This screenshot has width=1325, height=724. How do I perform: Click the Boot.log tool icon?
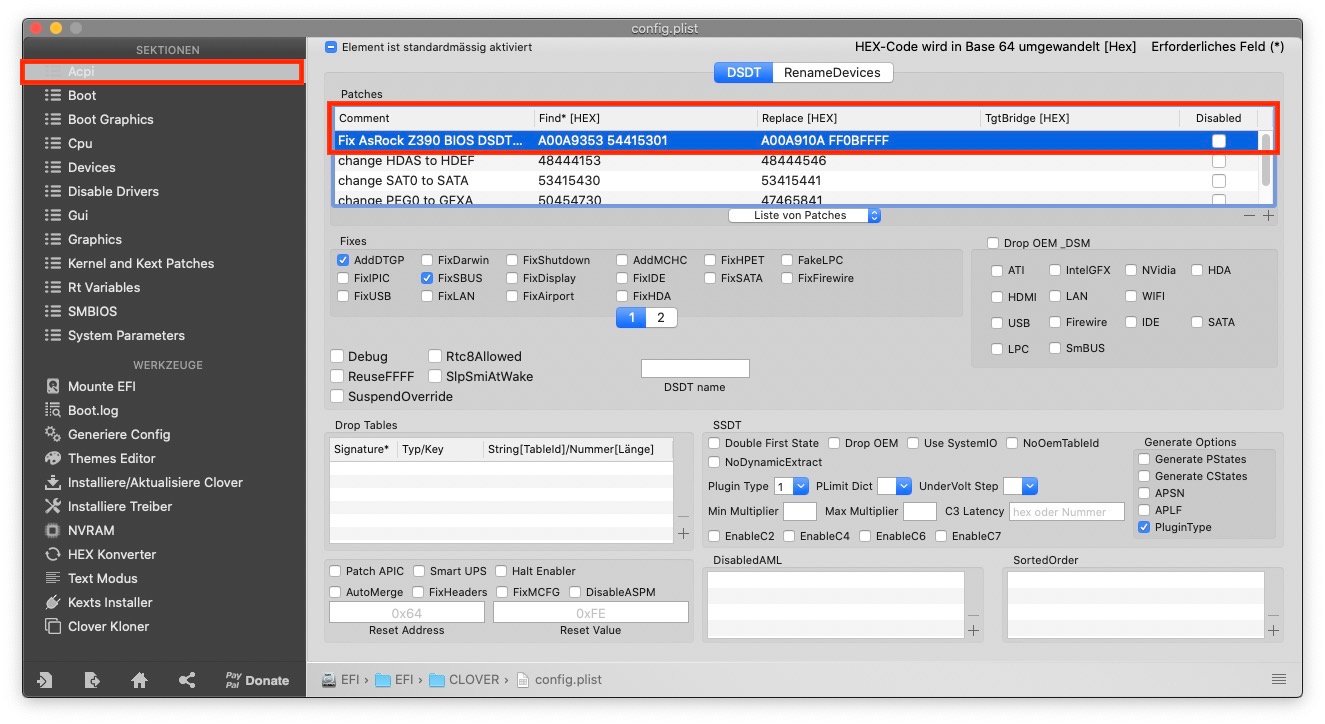click(52, 411)
